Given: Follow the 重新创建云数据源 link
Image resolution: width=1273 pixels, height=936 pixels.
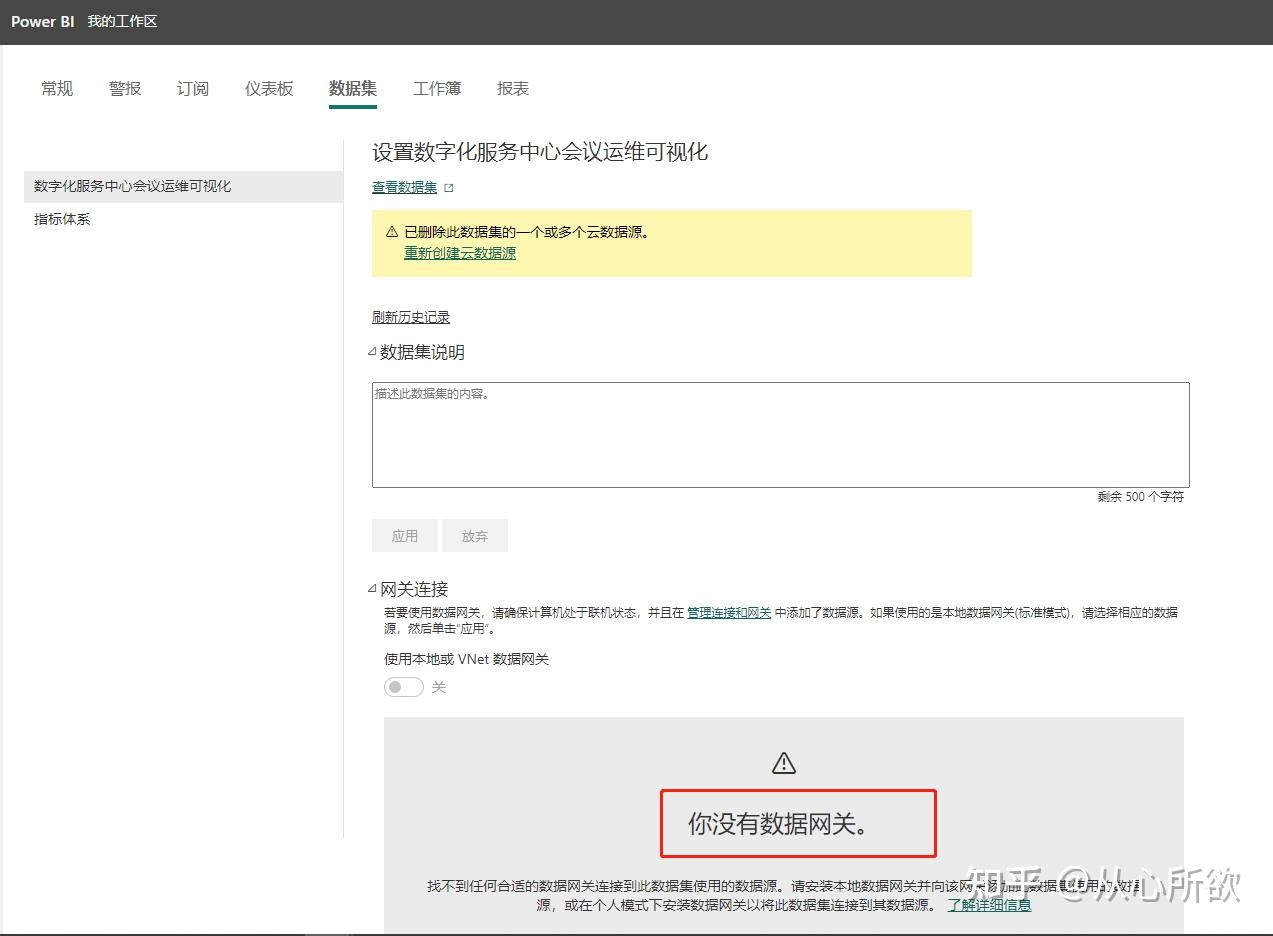Looking at the screenshot, I should (x=459, y=252).
